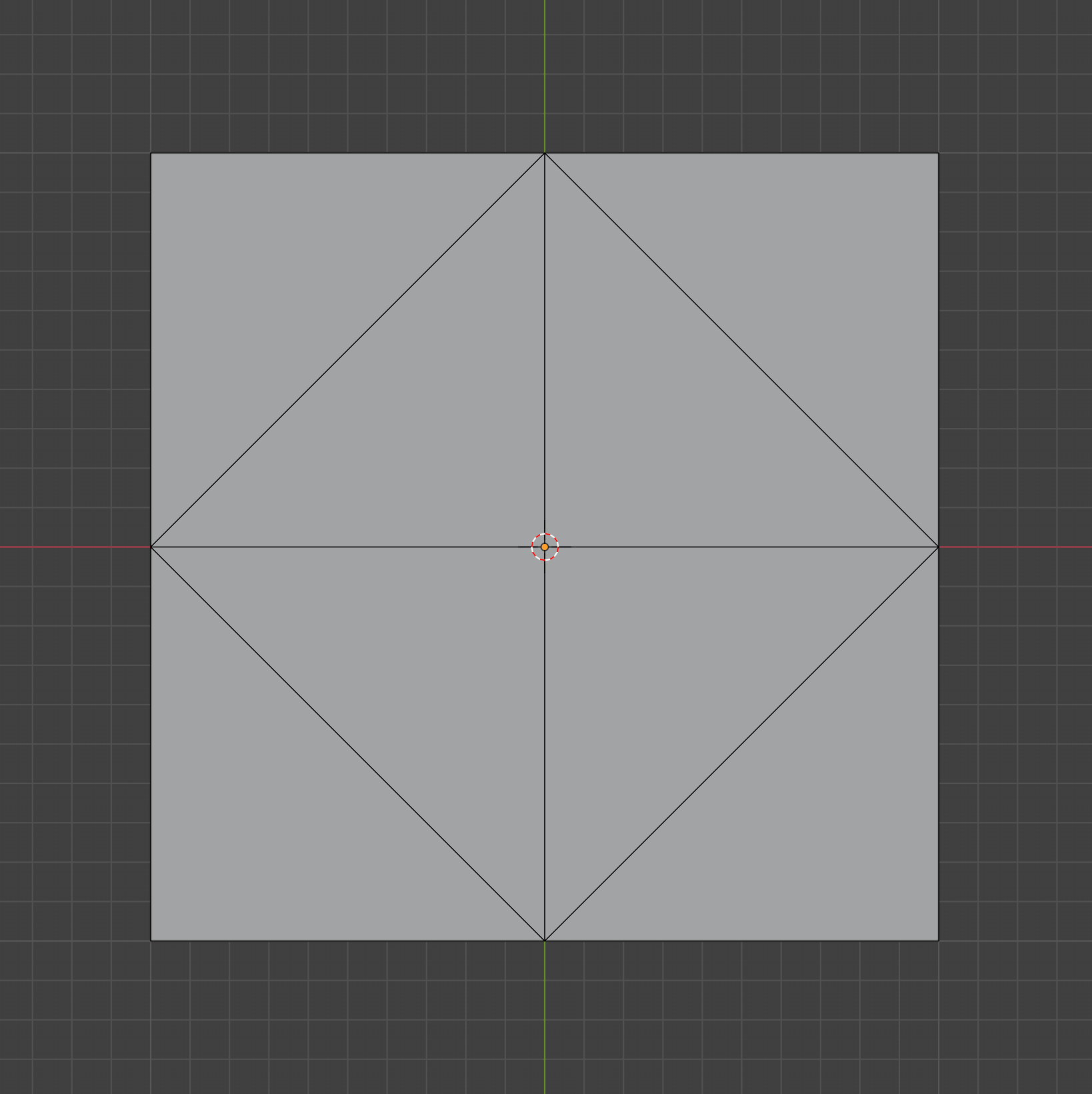Click the right-middle vertex of the mesh
The width and height of the screenshot is (1092, 1094).
939,545
